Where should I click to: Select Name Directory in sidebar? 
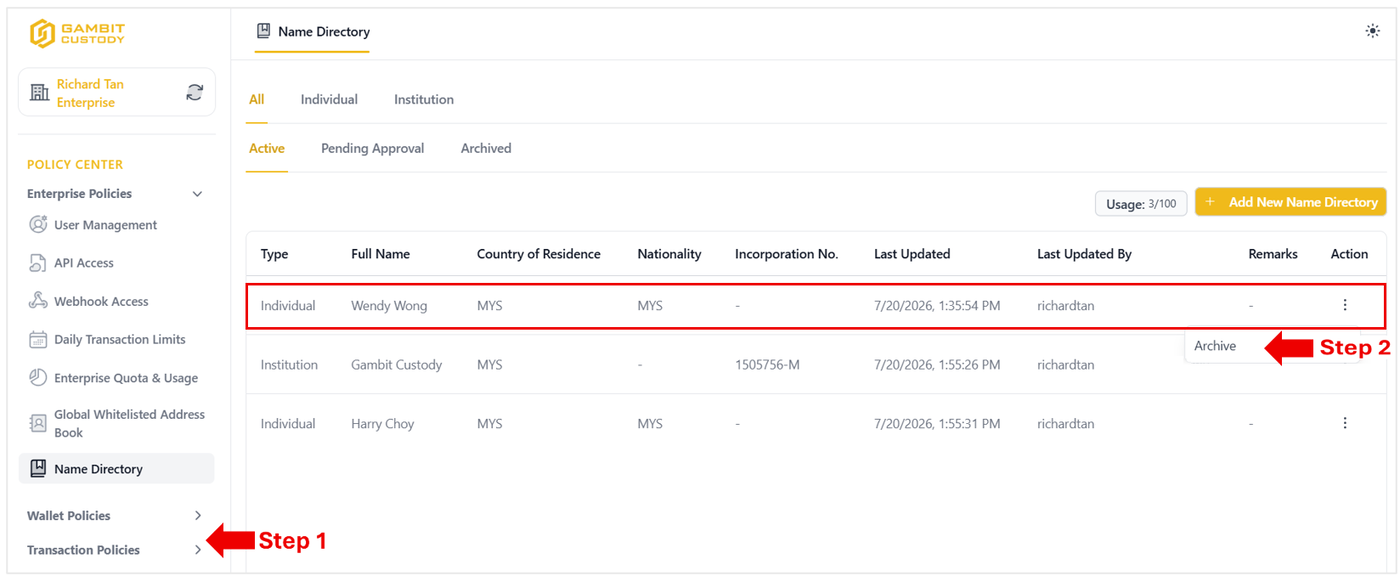point(116,469)
